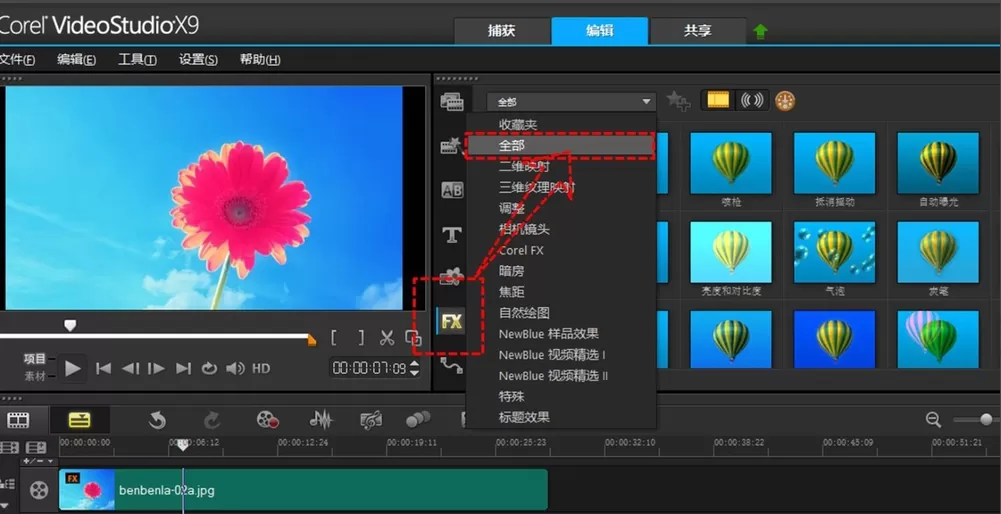Image resolution: width=1001 pixels, height=514 pixels.
Task: Open the FX filter library
Action: coord(452,321)
